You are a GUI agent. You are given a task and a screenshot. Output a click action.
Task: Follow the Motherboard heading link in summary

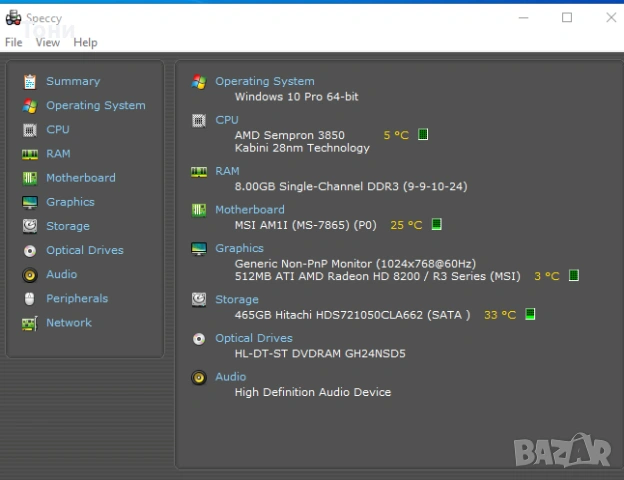(250, 210)
